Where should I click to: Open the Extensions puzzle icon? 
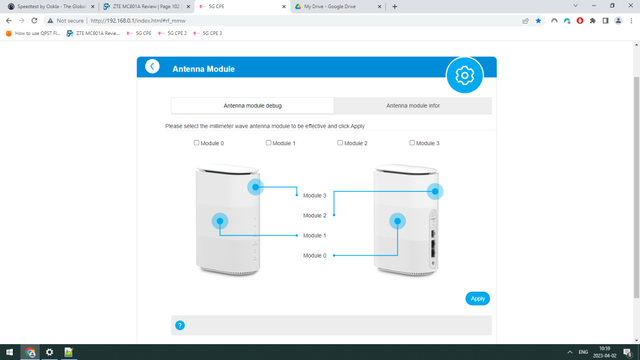(x=593, y=21)
